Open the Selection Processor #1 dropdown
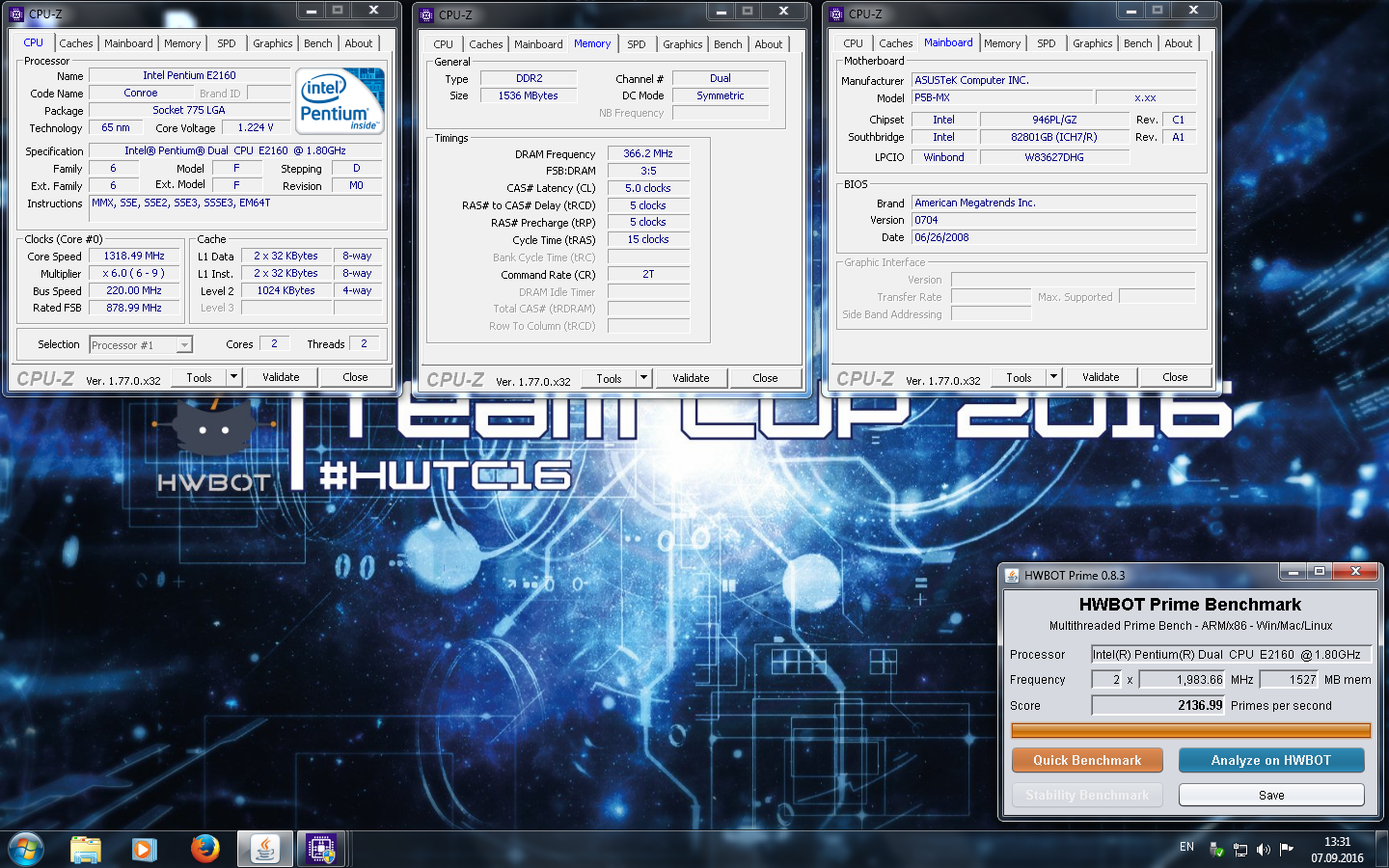The image size is (1389, 868). pos(141,344)
